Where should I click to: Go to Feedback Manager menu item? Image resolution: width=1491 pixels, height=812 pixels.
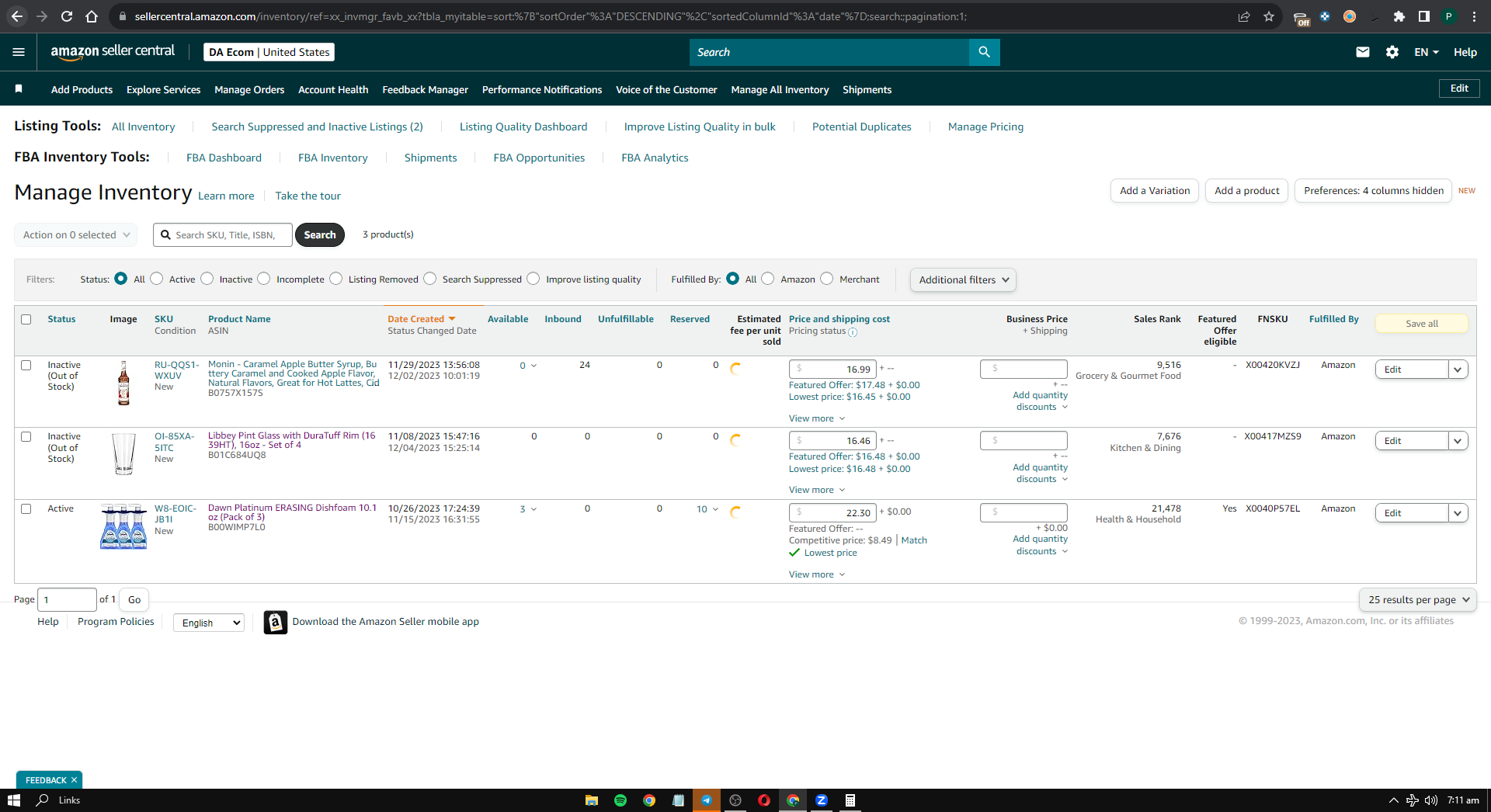pos(425,89)
